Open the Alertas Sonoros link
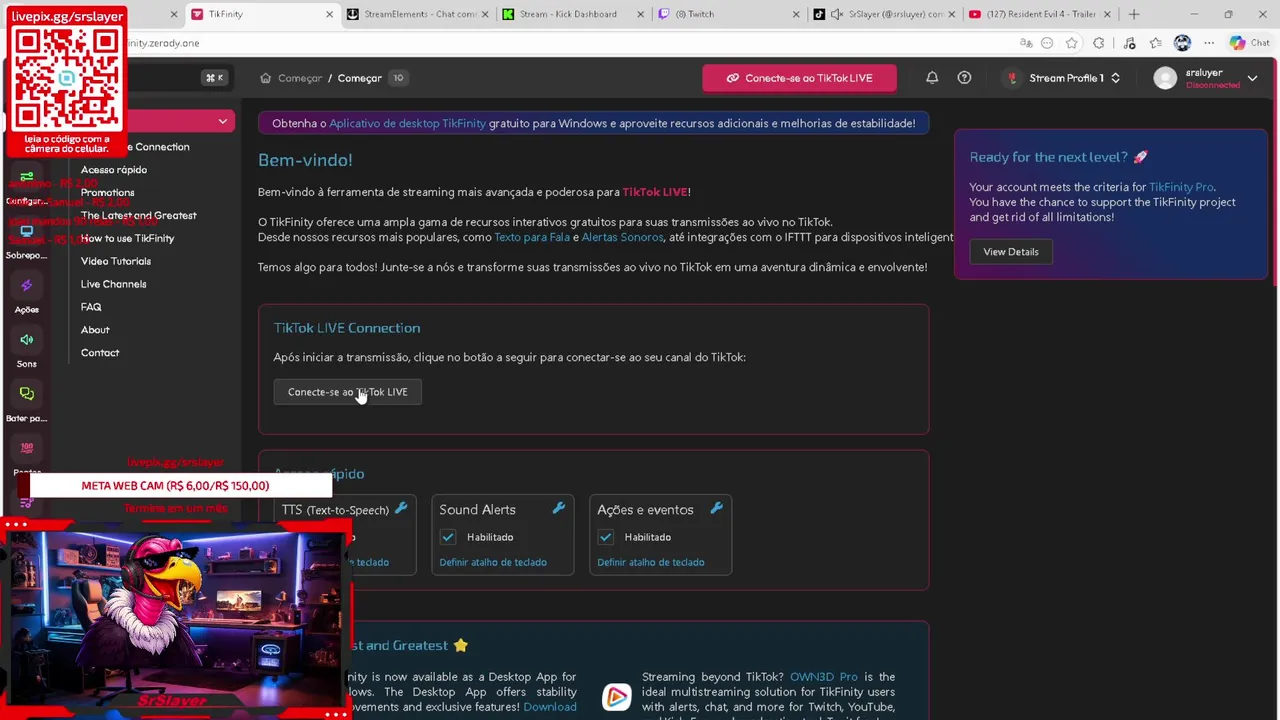Screen dimensions: 1280x720 click(x=622, y=237)
